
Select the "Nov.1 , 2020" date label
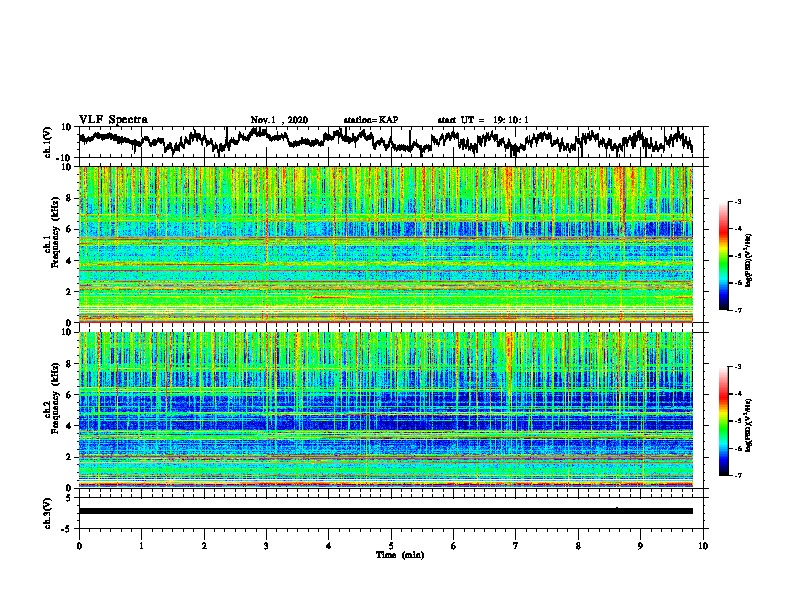(x=279, y=120)
